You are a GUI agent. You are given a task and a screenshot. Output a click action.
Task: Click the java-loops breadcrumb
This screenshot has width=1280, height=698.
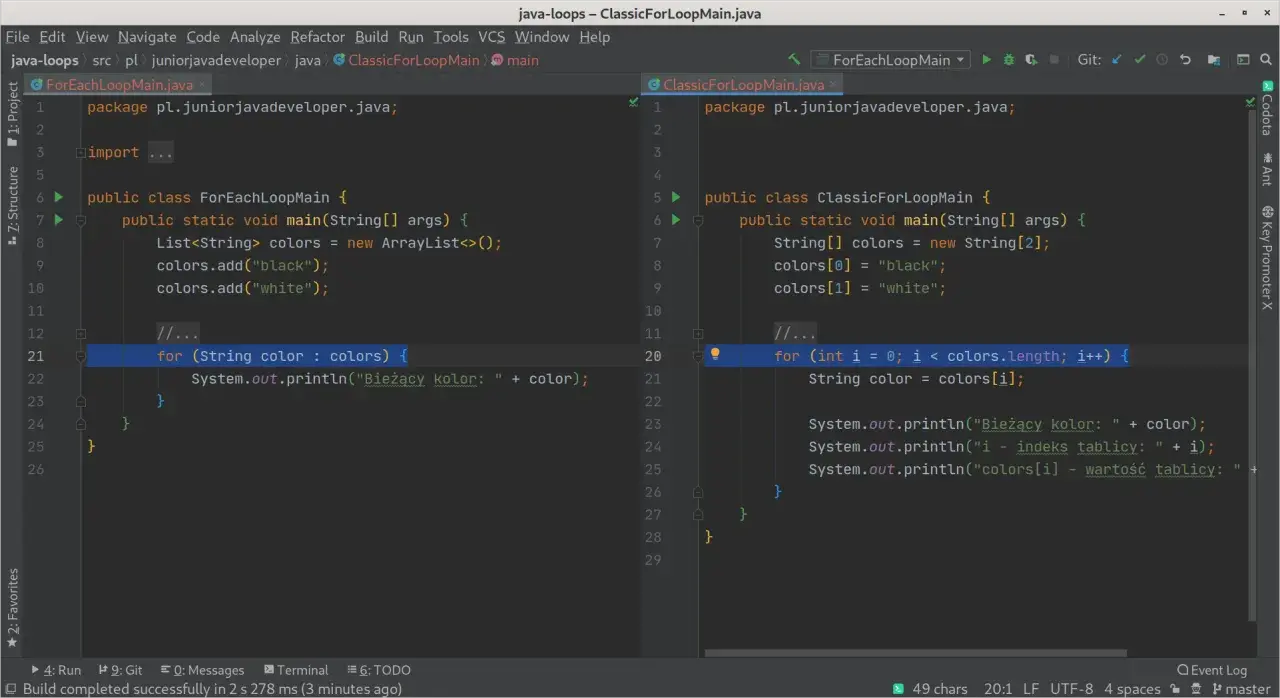tap(45, 60)
